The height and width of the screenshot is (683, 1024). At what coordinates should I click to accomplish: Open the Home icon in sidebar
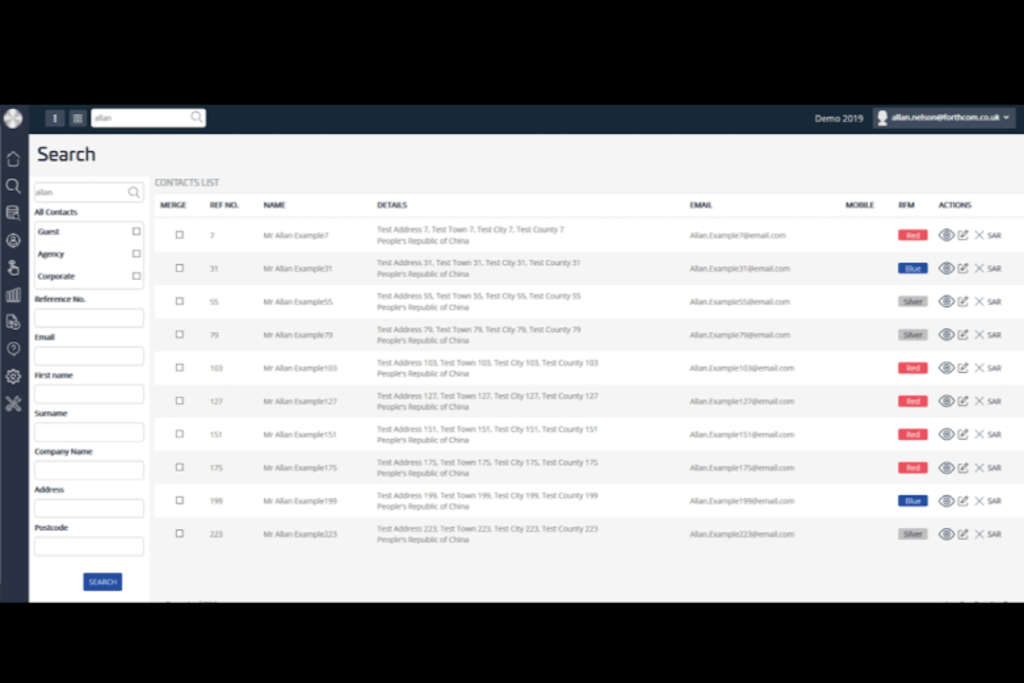(x=13, y=159)
